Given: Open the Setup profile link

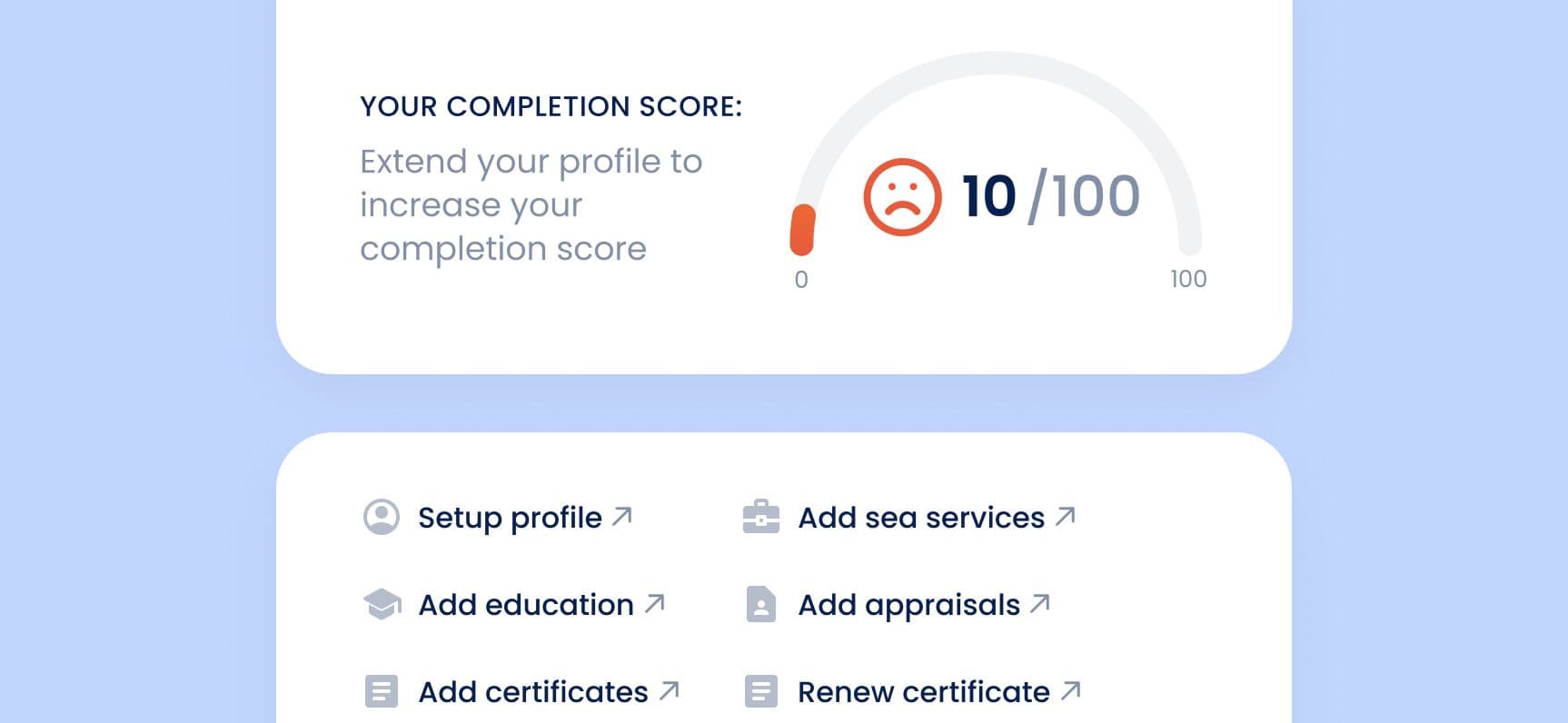Looking at the screenshot, I should (x=510, y=518).
